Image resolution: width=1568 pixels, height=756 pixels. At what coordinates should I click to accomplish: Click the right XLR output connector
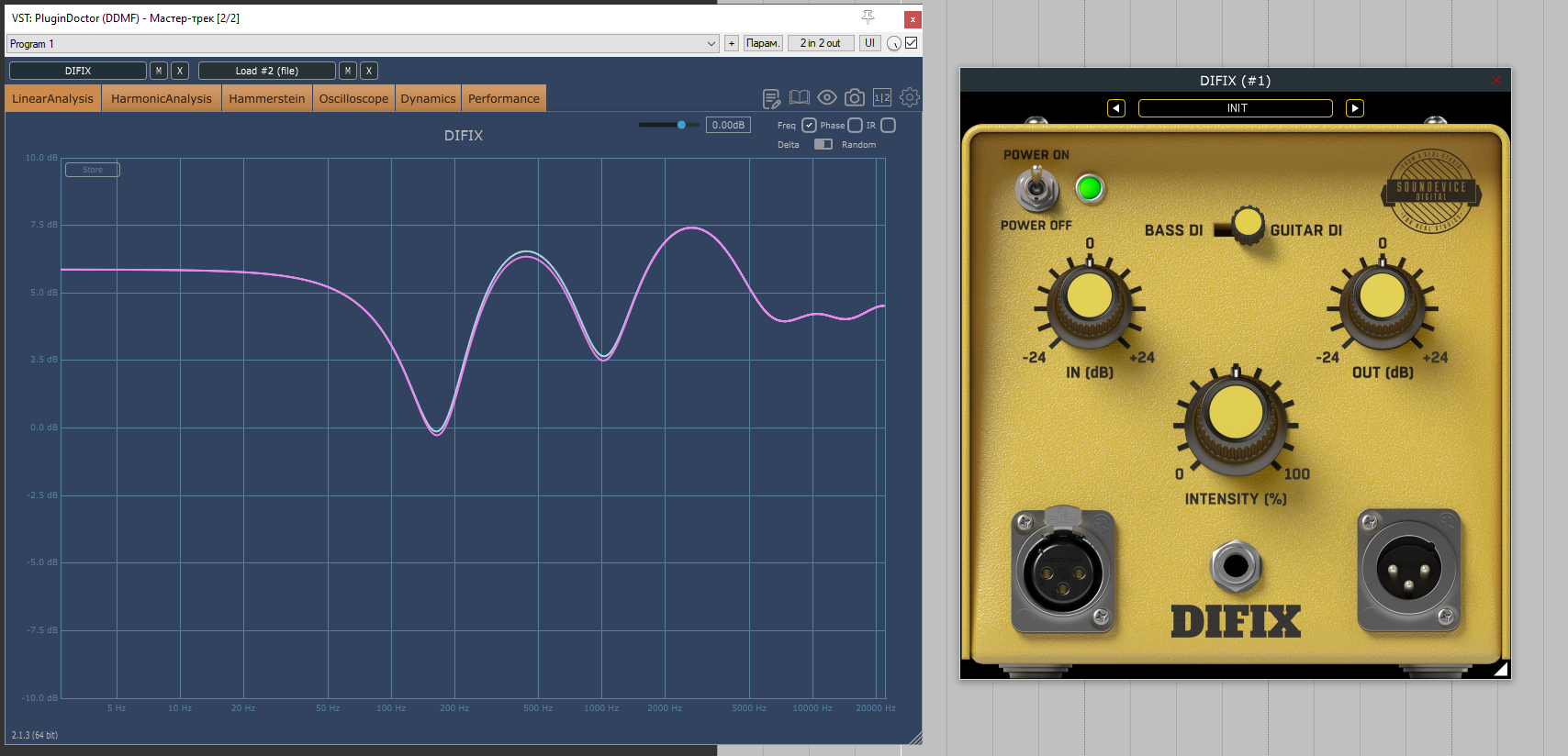(1409, 571)
